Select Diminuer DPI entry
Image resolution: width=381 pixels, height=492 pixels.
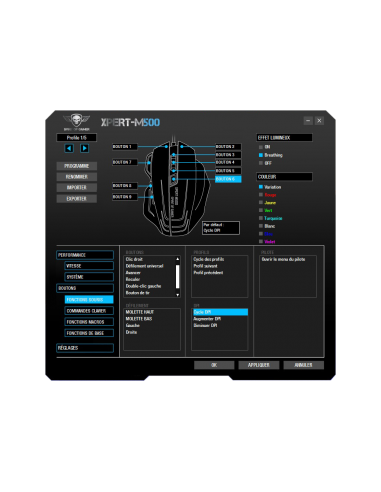[205, 325]
